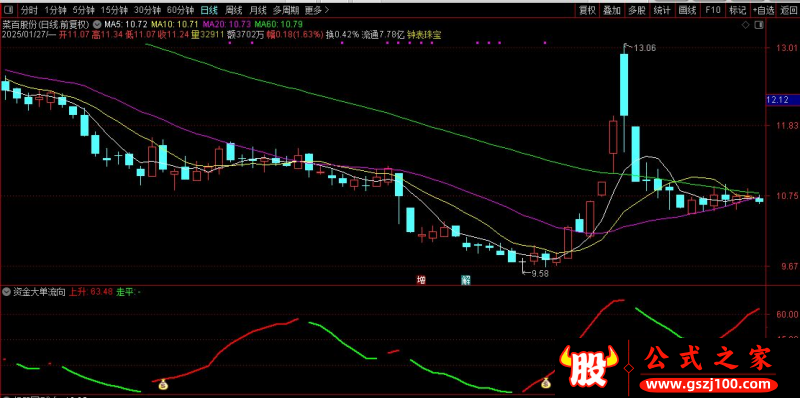
Task: Expand the 更多 period options
Action: click(x=316, y=10)
